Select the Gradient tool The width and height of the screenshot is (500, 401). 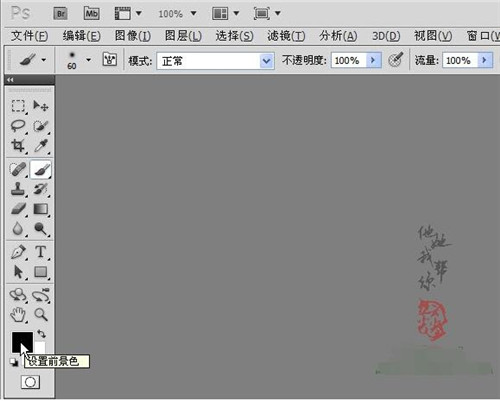[41, 209]
